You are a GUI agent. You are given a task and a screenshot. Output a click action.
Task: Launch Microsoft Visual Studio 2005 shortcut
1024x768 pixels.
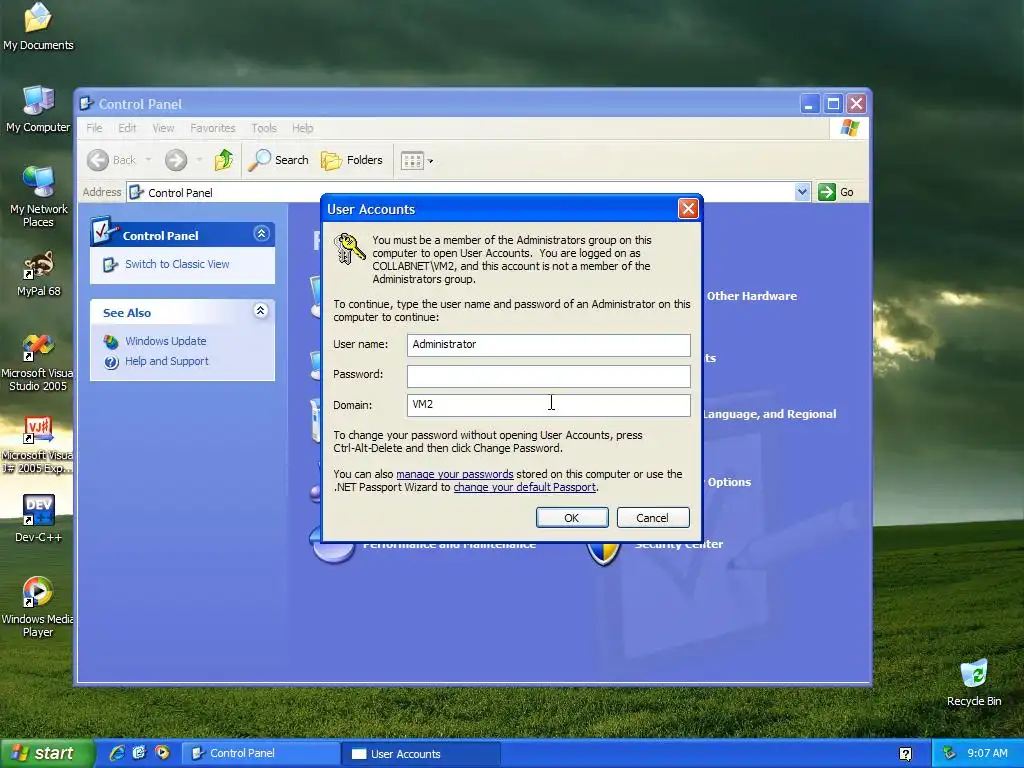click(38, 362)
